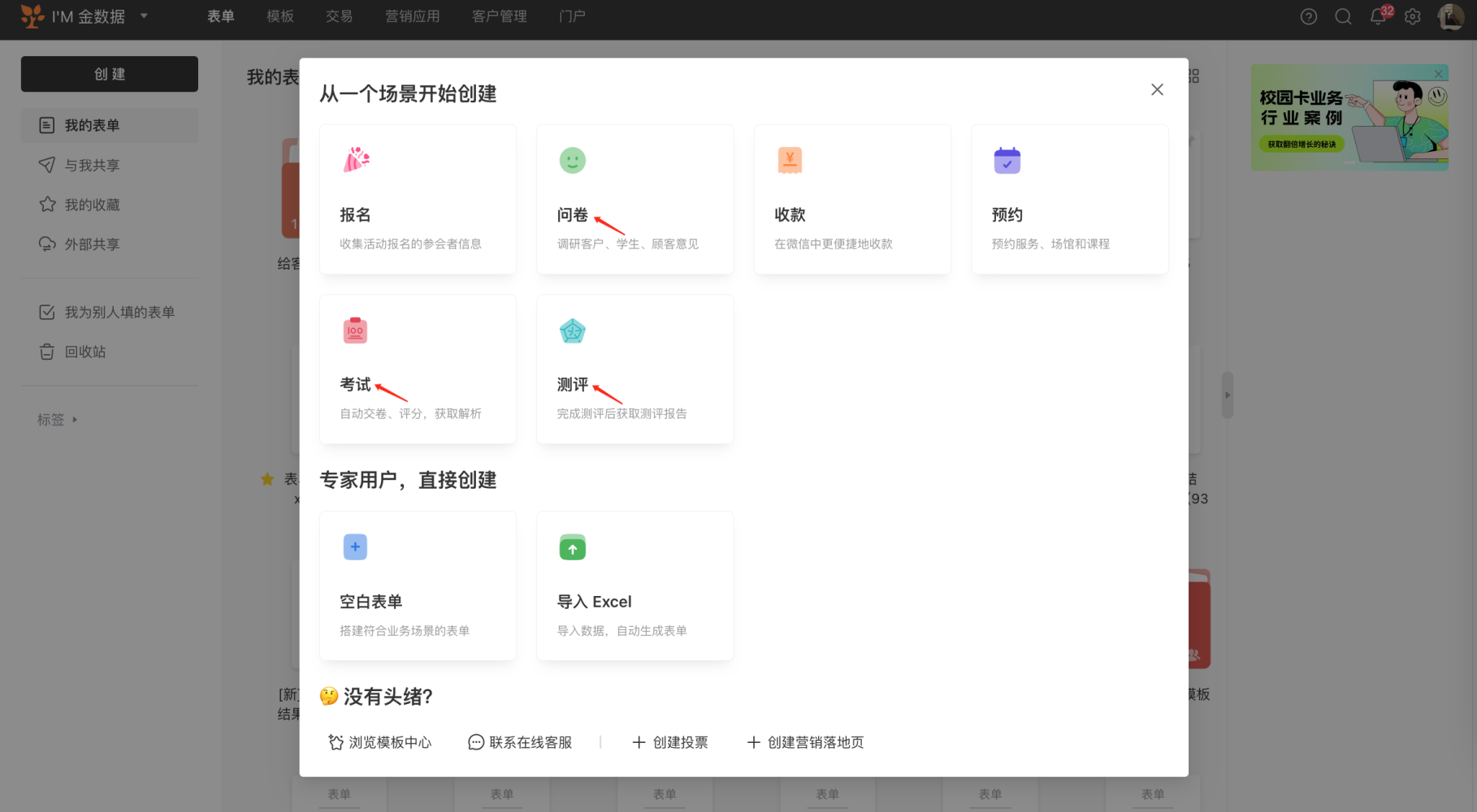Click the 自动交卷、评分，获取解析 description
The image size is (1477, 812).
[x=410, y=413]
